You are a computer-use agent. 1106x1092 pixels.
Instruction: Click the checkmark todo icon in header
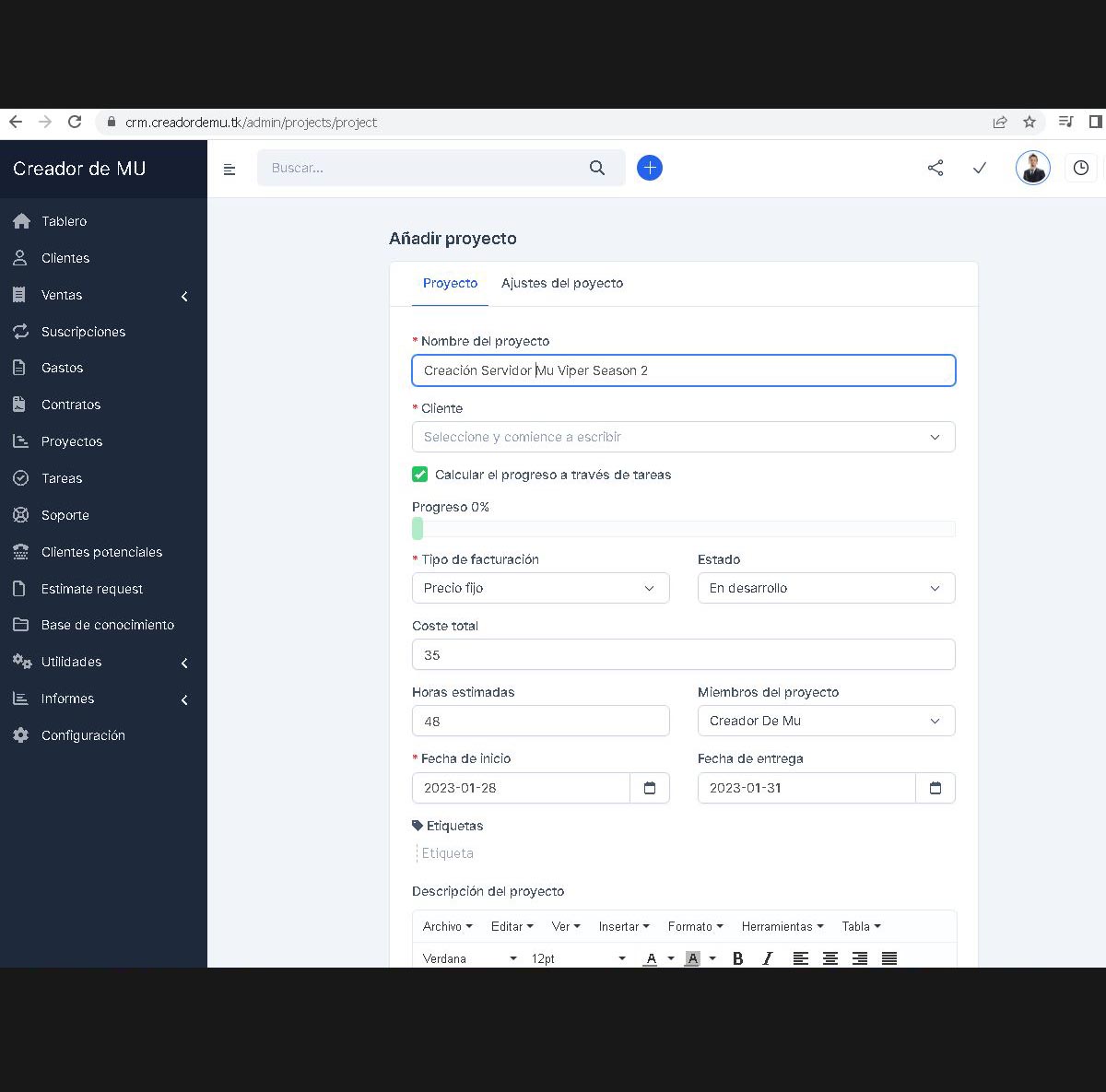pos(980,168)
